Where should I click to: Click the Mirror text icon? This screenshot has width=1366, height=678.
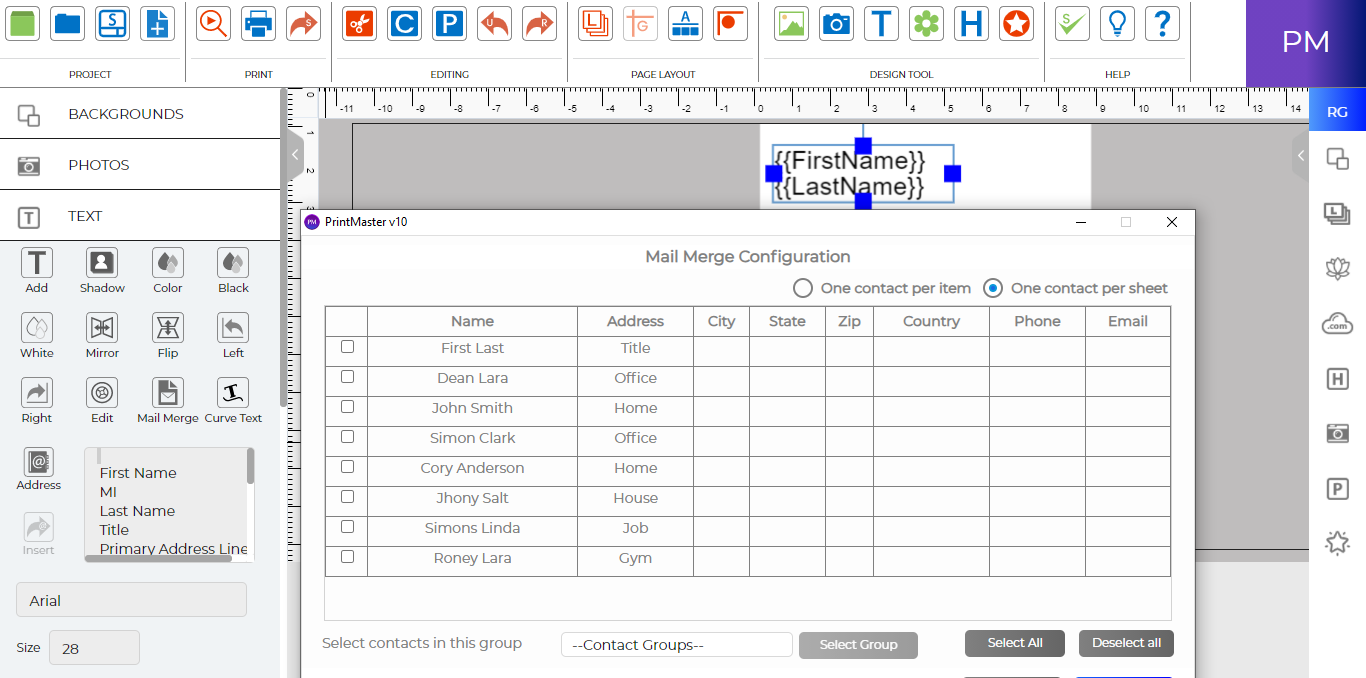pyautogui.click(x=102, y=328)
